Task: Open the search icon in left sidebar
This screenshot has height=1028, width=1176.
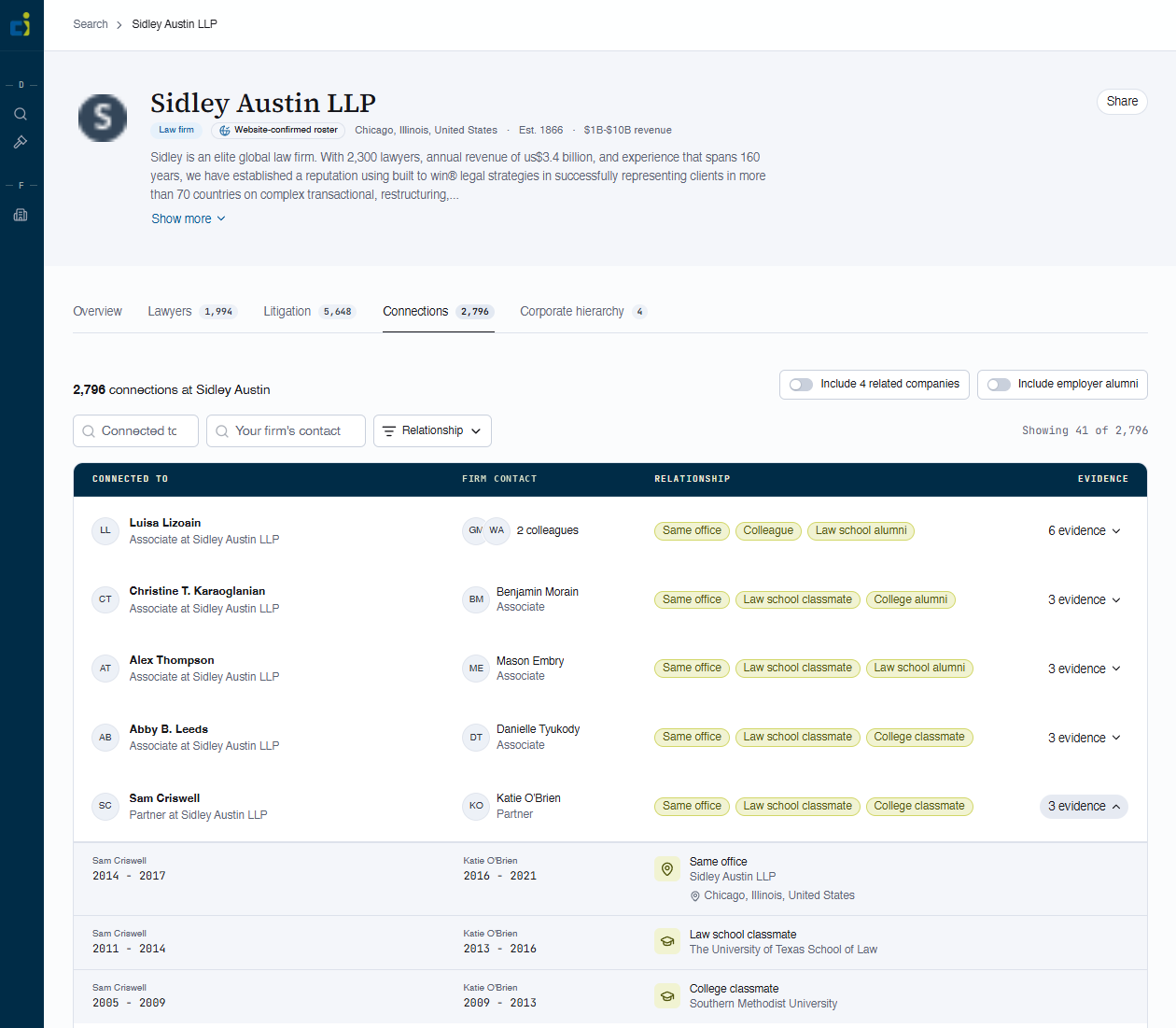Action: coord(21,114)
